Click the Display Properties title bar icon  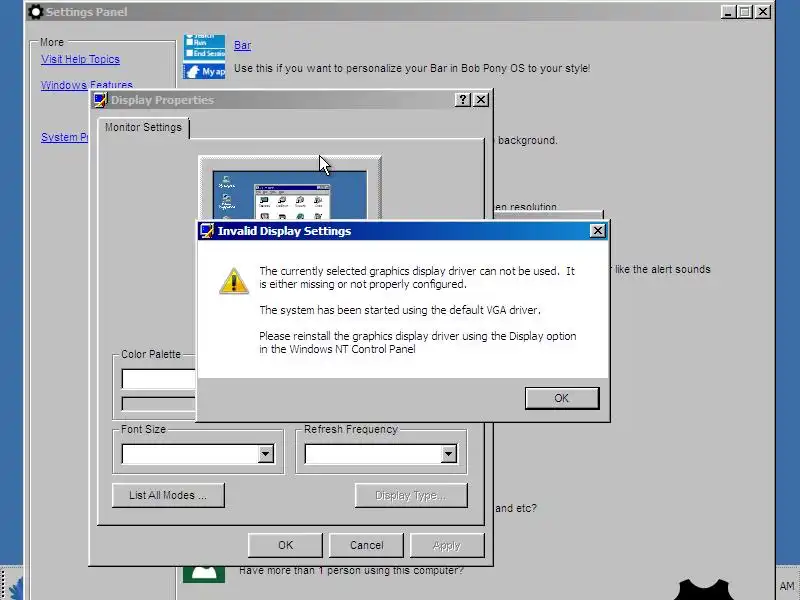(100, 99)
